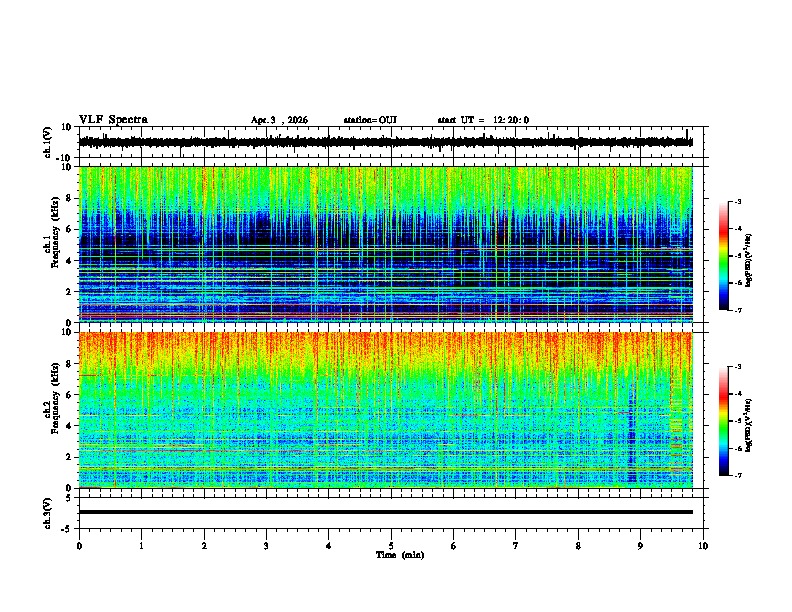Click the "4" kHz tick on ch.2 spectrogram
The image size is (792, 612).
coord(69,426)
